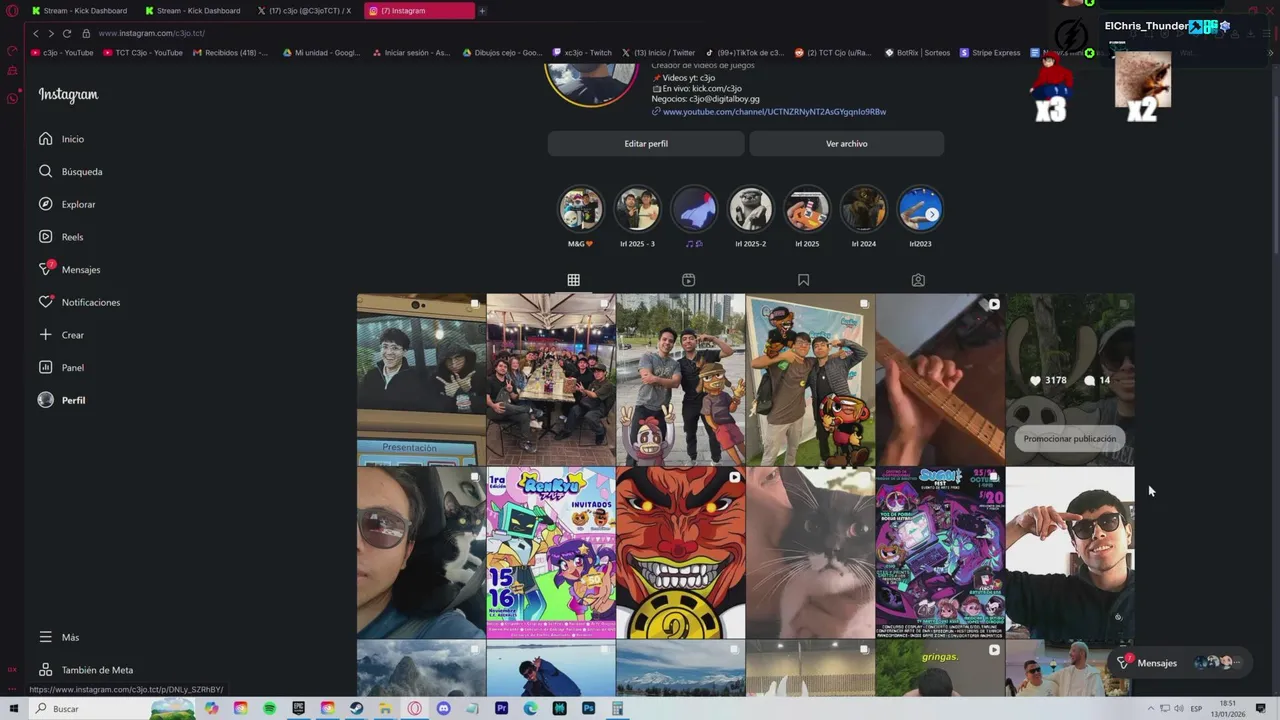Viewport: 1280px width, 720px height.
Task: Open the black and white cat post
Action: pyautogui.click(x=810, y=553)
